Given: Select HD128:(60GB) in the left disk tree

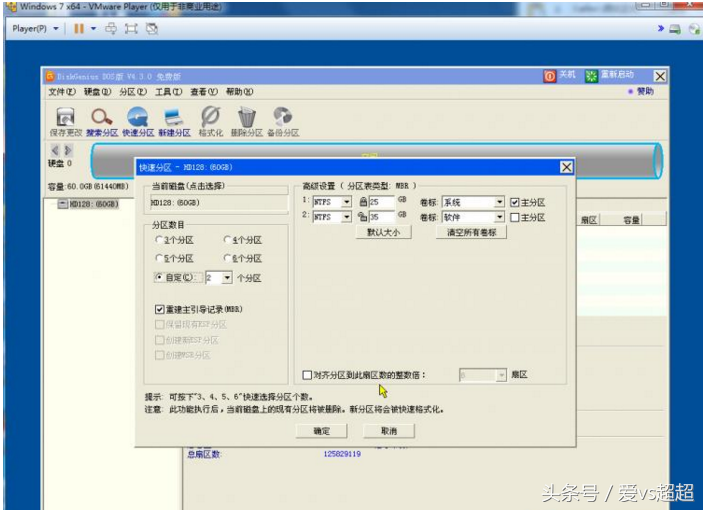Looking at the screenshot, I should tap(94, 204).
